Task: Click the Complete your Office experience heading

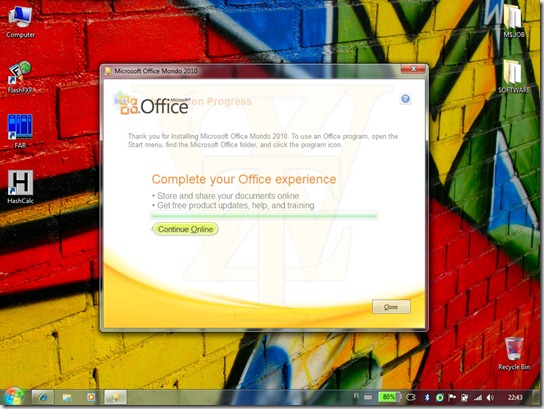Action: (x=244, y=179)
